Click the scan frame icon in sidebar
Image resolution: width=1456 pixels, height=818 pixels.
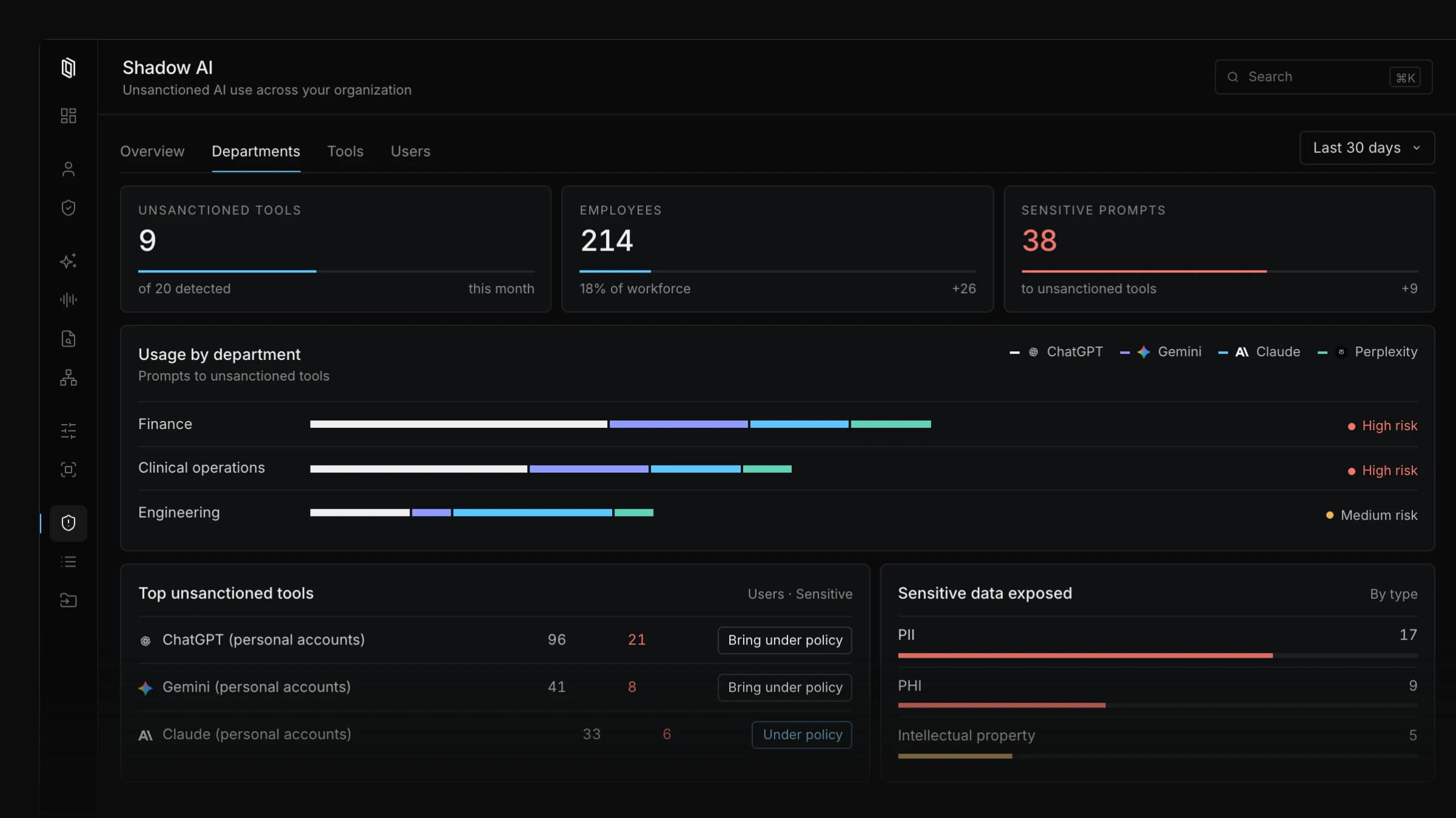[x=69, y=469]
